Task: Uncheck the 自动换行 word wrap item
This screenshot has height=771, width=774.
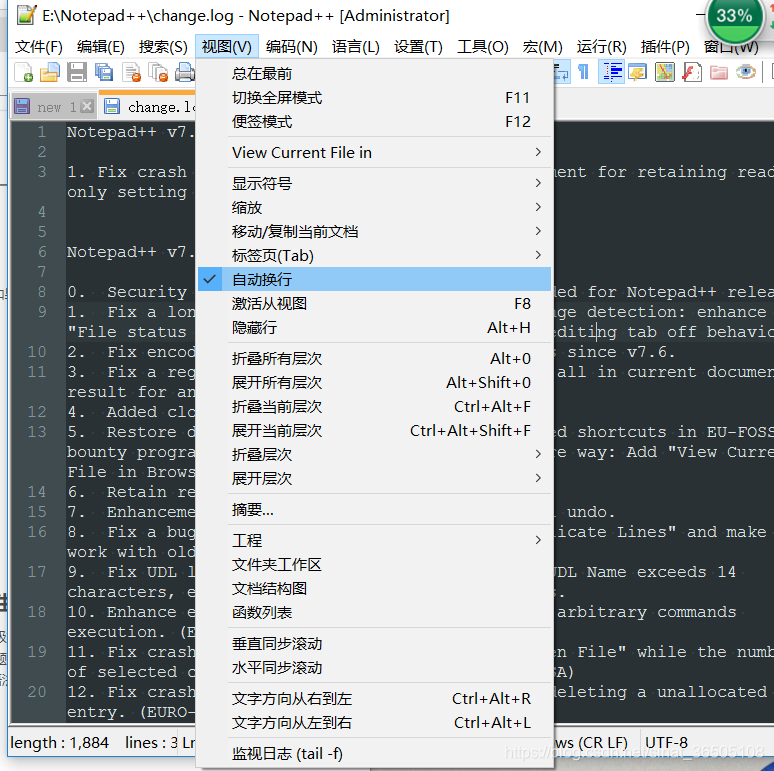Action: [x=374, y=279]
